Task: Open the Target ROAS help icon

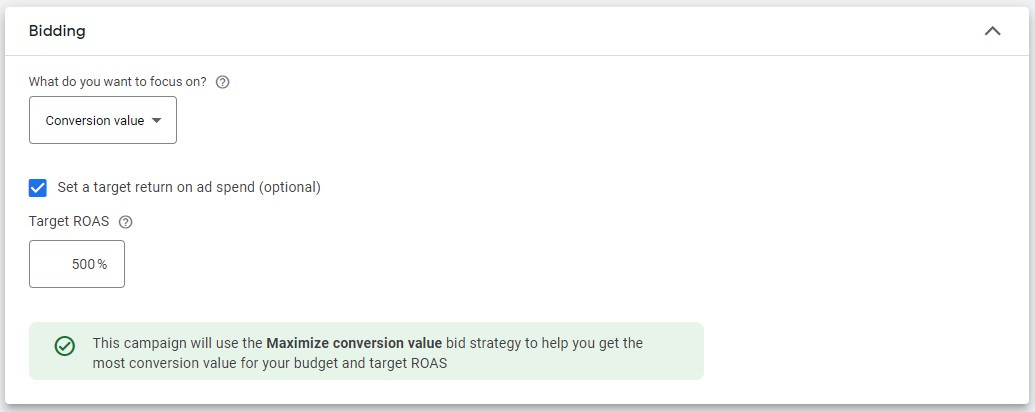Action: [x=125, y=223]
